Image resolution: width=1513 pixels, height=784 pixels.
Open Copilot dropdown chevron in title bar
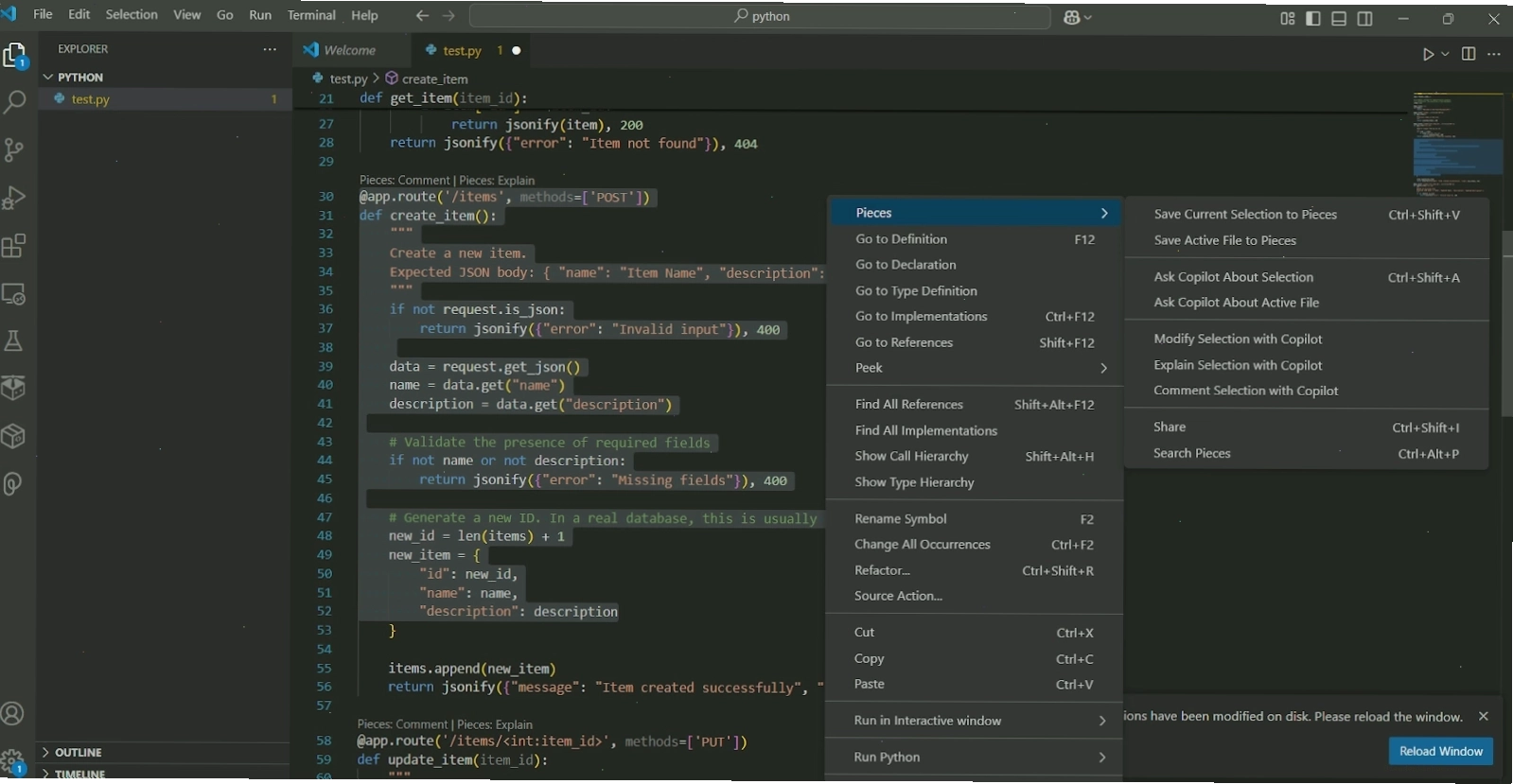pos(1088,17)
